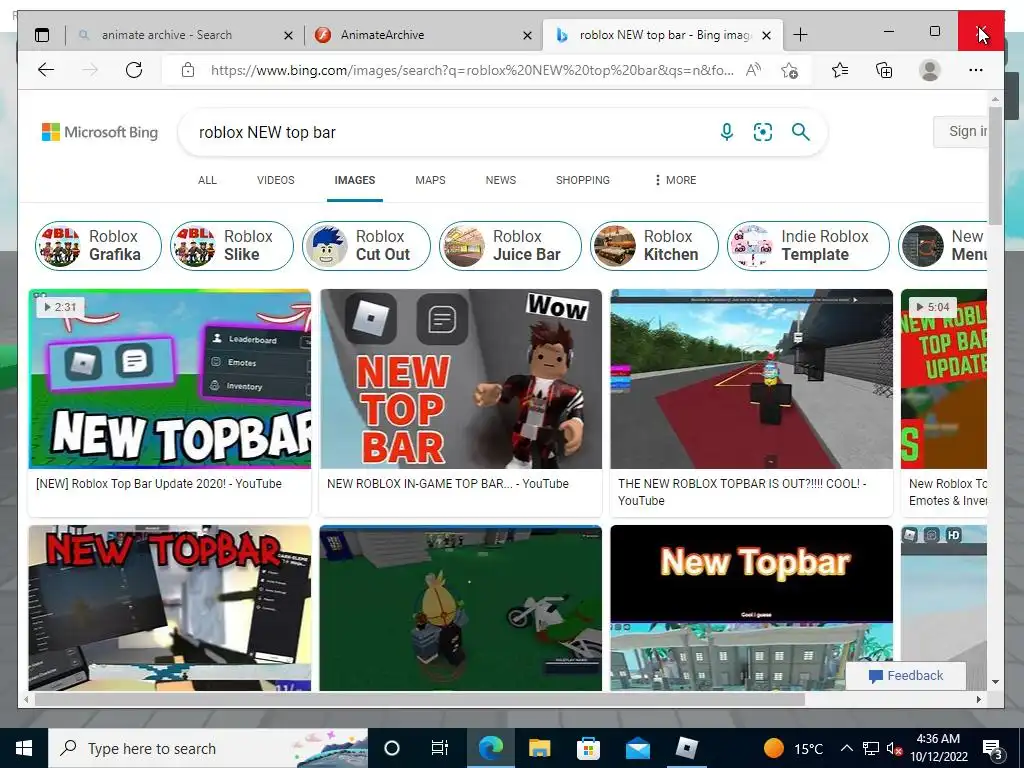Viewport: 1024px width, 768px height.
Task: Click the Roblox Kitchen suggestion chip
Action: [654, 246]
